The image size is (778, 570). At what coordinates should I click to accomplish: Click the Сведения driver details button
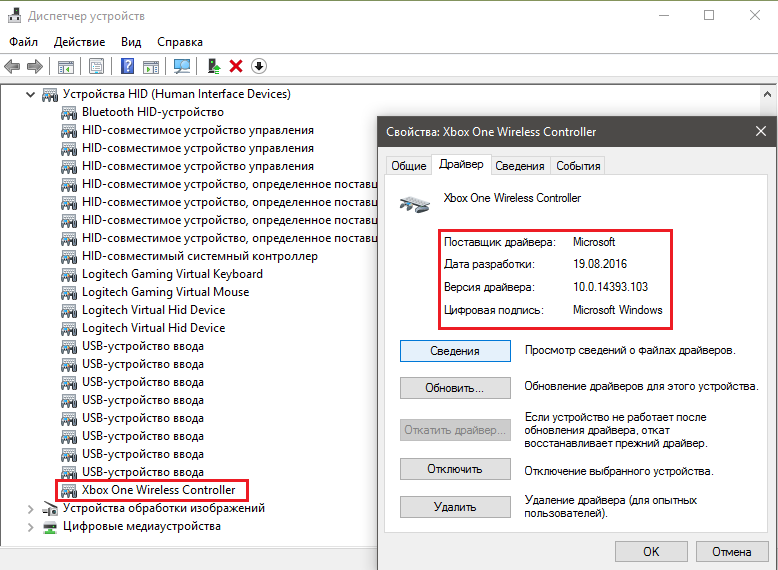[x=455, y=351]
